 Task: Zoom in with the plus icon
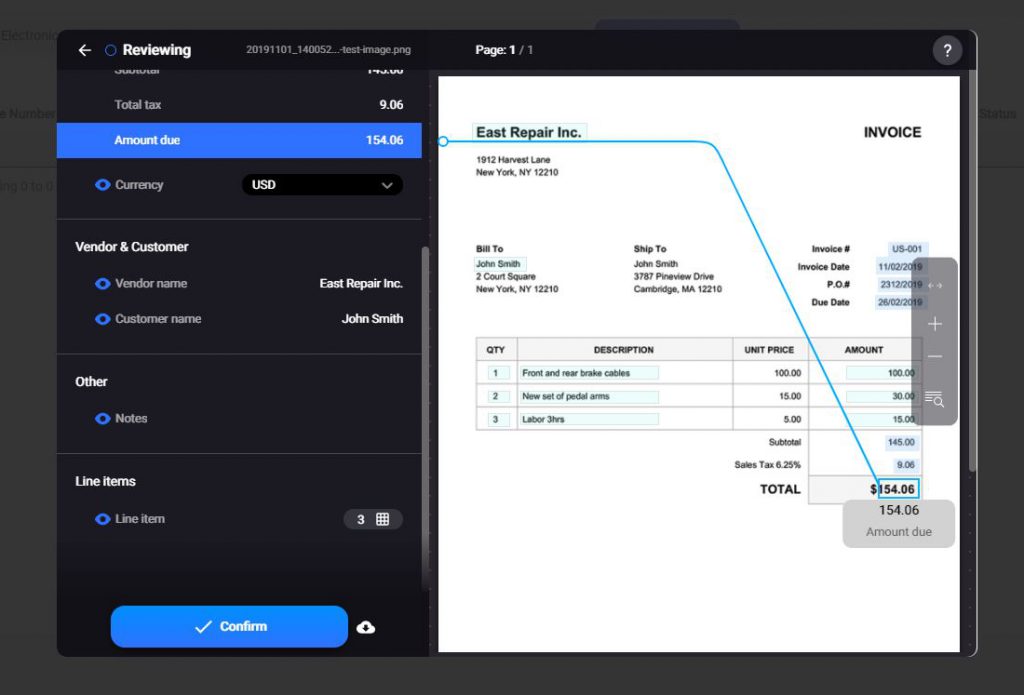[935, 324]
